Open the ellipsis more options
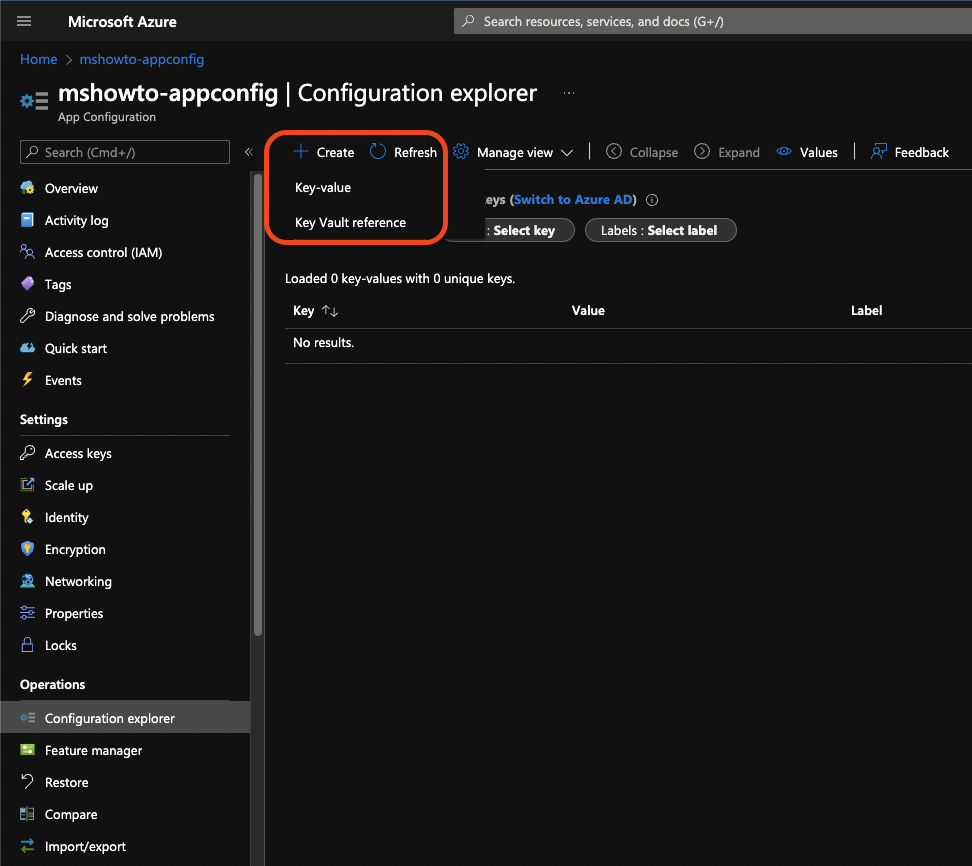The image size is (972, 866). [568, 93]
